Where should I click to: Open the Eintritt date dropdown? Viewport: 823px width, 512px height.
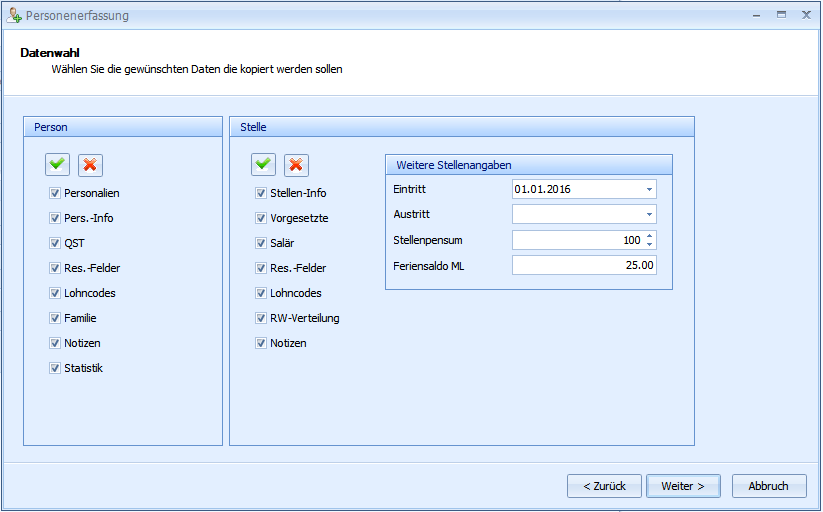648,189
